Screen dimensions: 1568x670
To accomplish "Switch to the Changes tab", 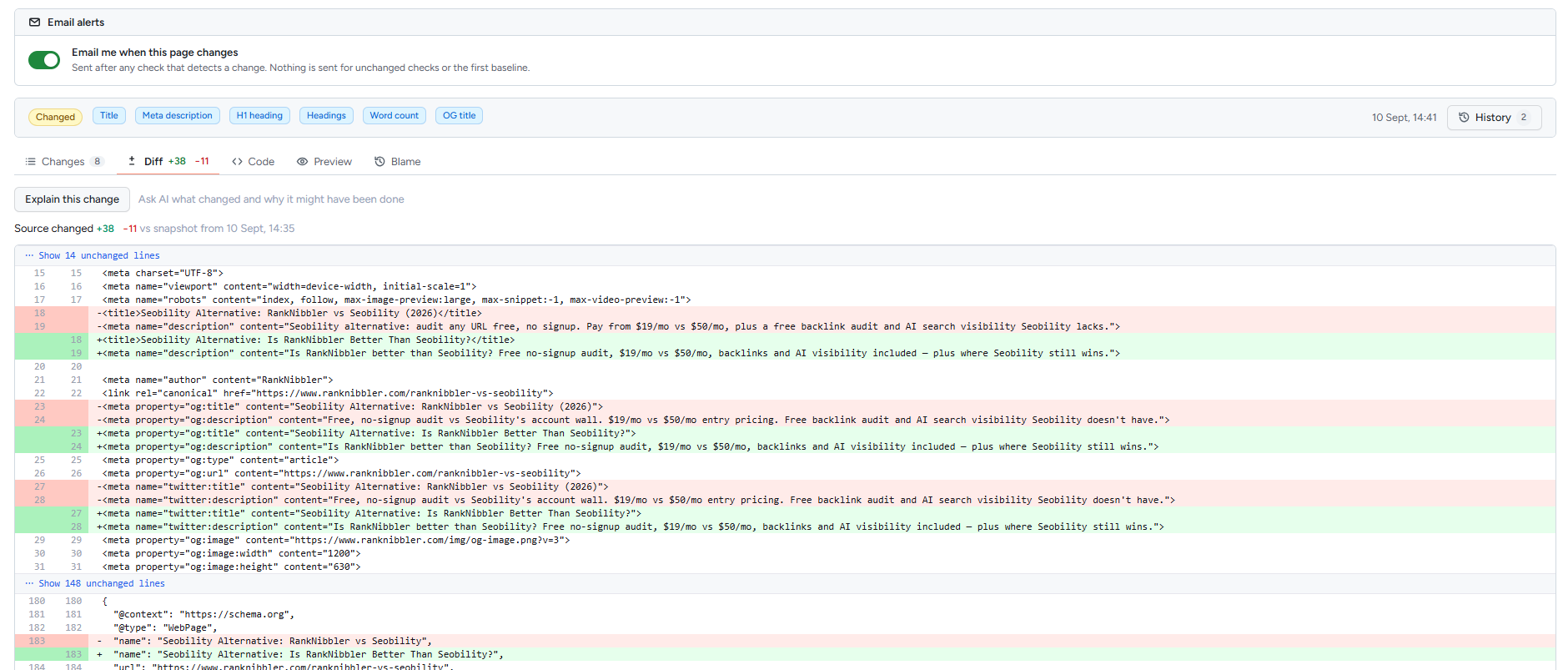I will tap(64, 162).
